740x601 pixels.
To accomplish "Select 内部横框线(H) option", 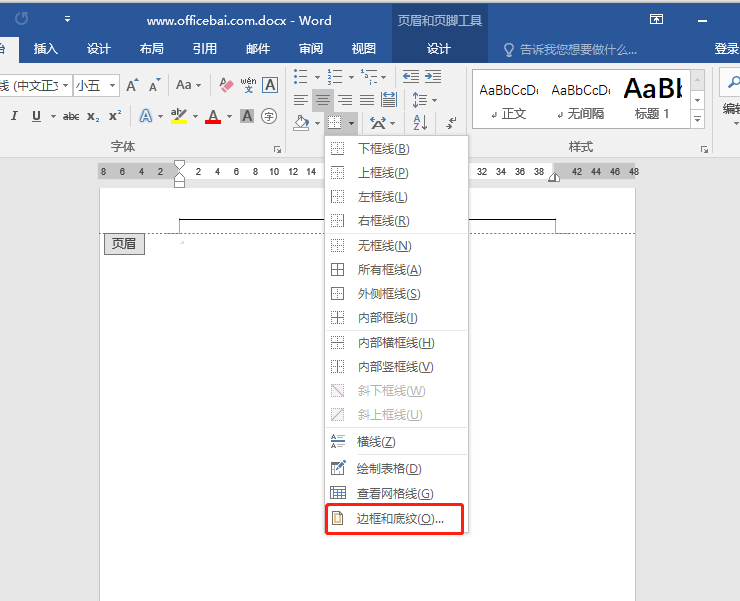I will (396, 343).
